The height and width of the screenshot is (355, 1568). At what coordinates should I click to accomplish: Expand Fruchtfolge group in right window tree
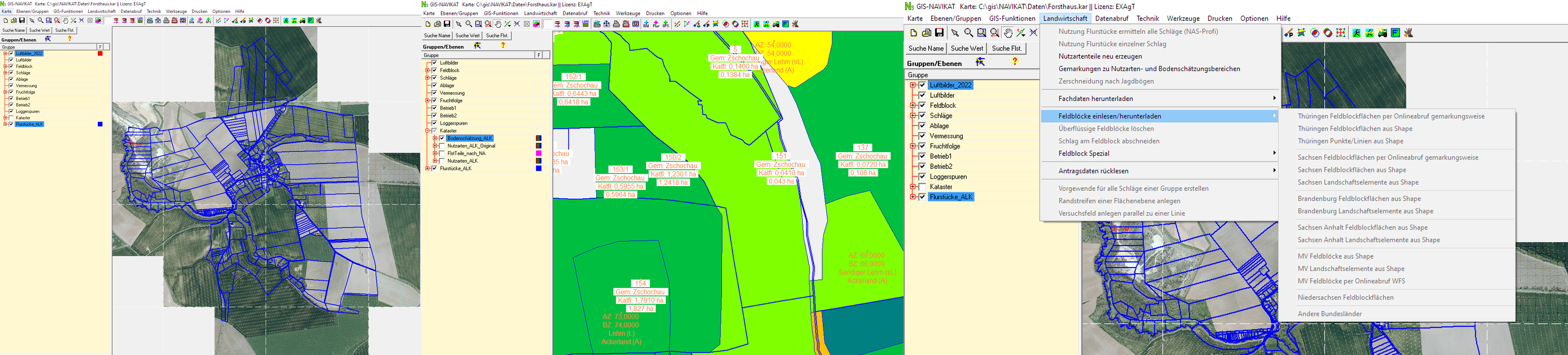coord(913,146)
